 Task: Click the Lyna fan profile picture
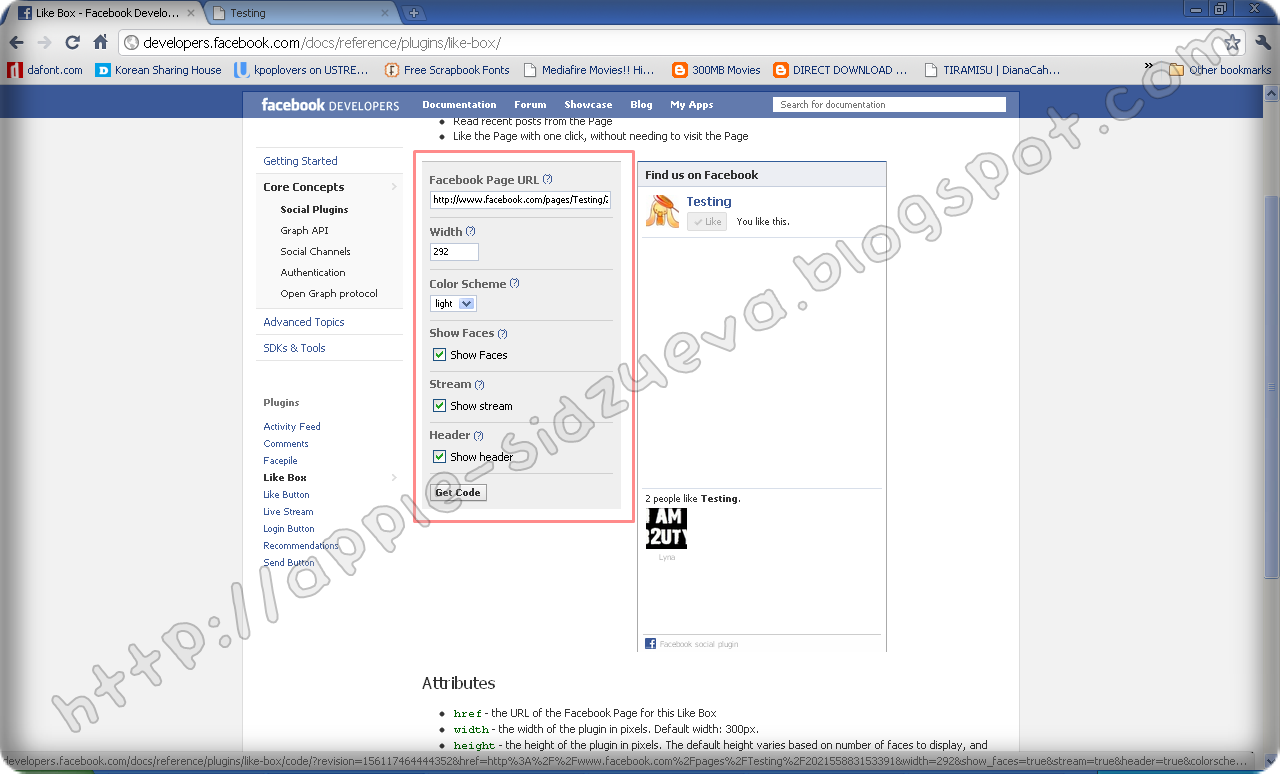pyautogui.click(x=667, y=528)
